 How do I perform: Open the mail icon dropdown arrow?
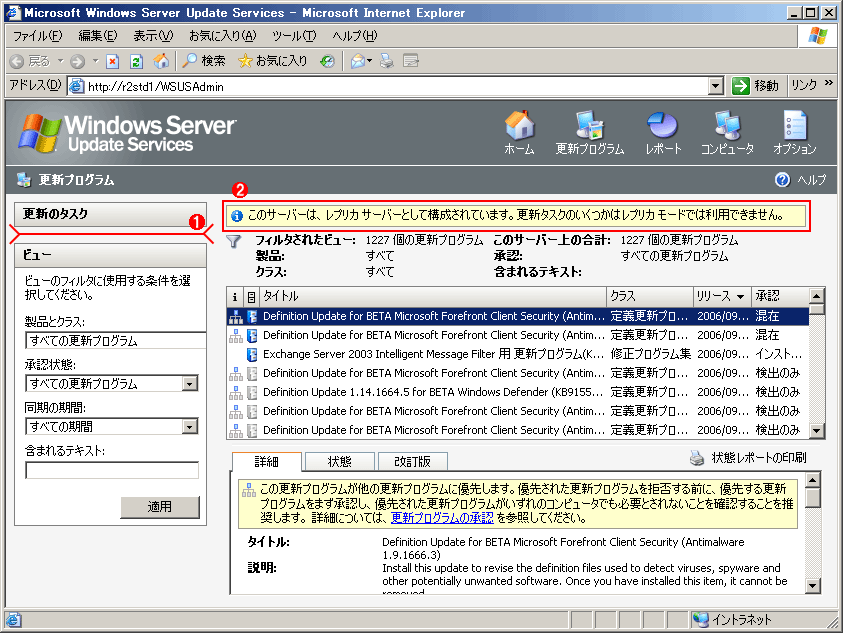click(x=369, y=61)
